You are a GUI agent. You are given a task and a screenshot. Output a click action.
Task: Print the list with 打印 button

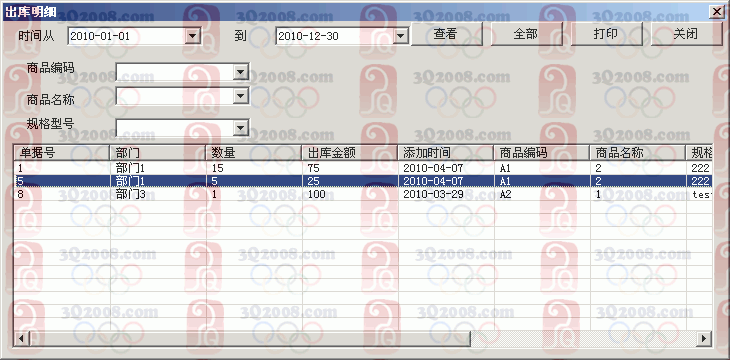607,34
